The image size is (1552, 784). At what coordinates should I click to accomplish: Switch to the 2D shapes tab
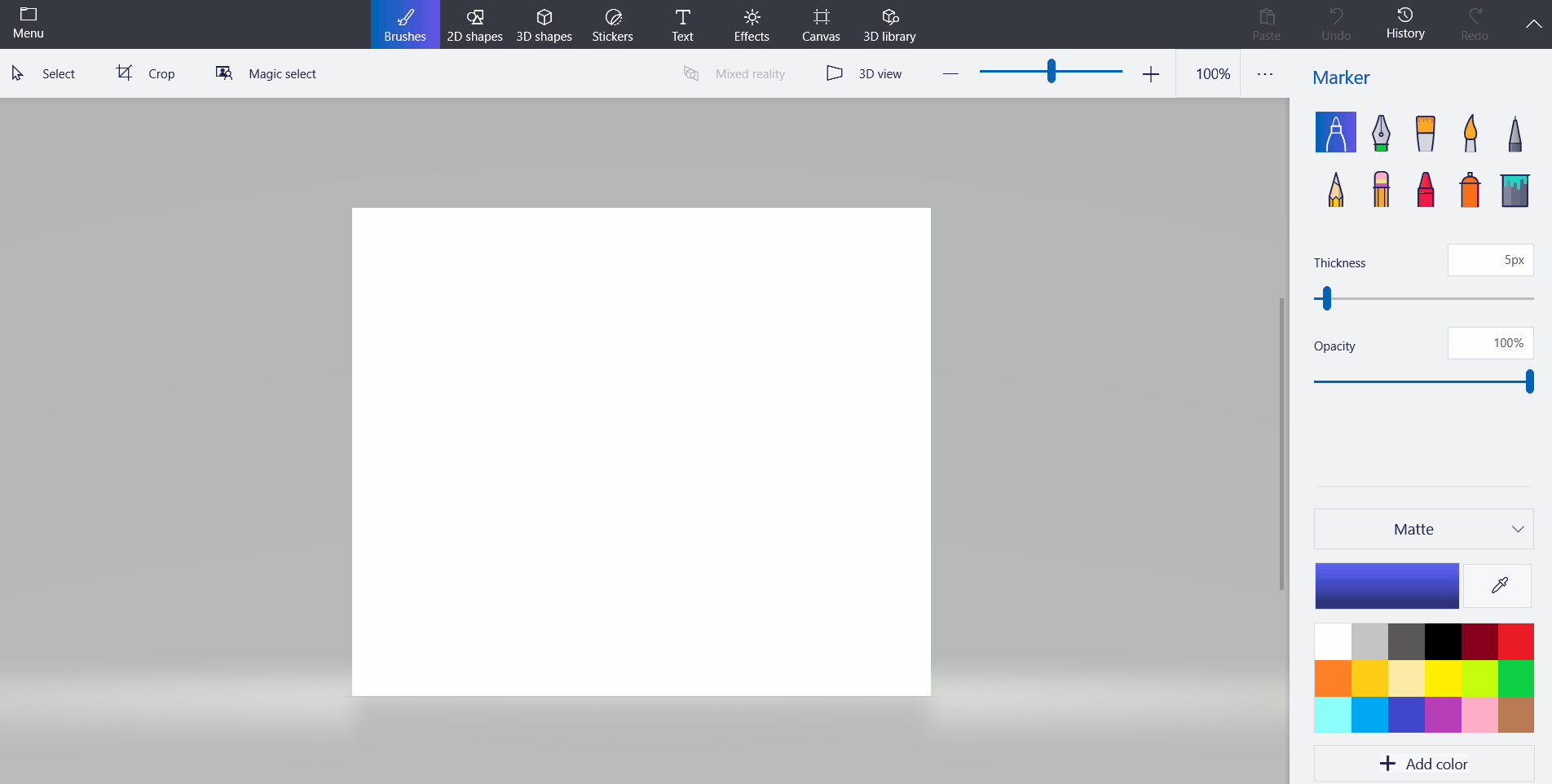[x=474, y=24]
